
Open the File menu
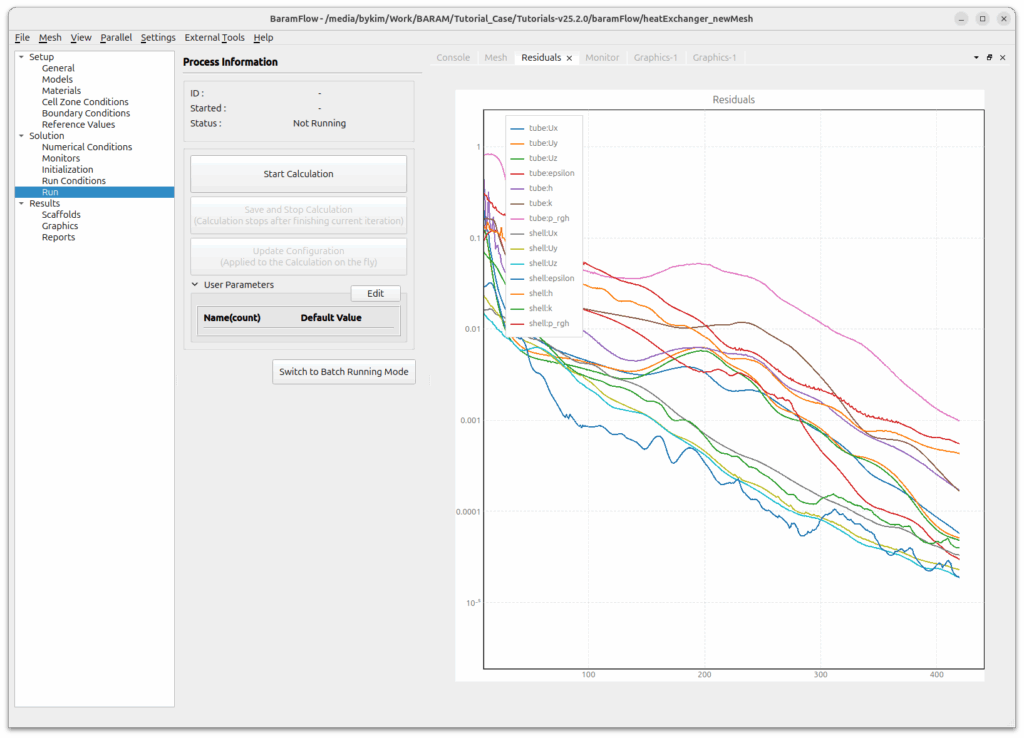22,37
